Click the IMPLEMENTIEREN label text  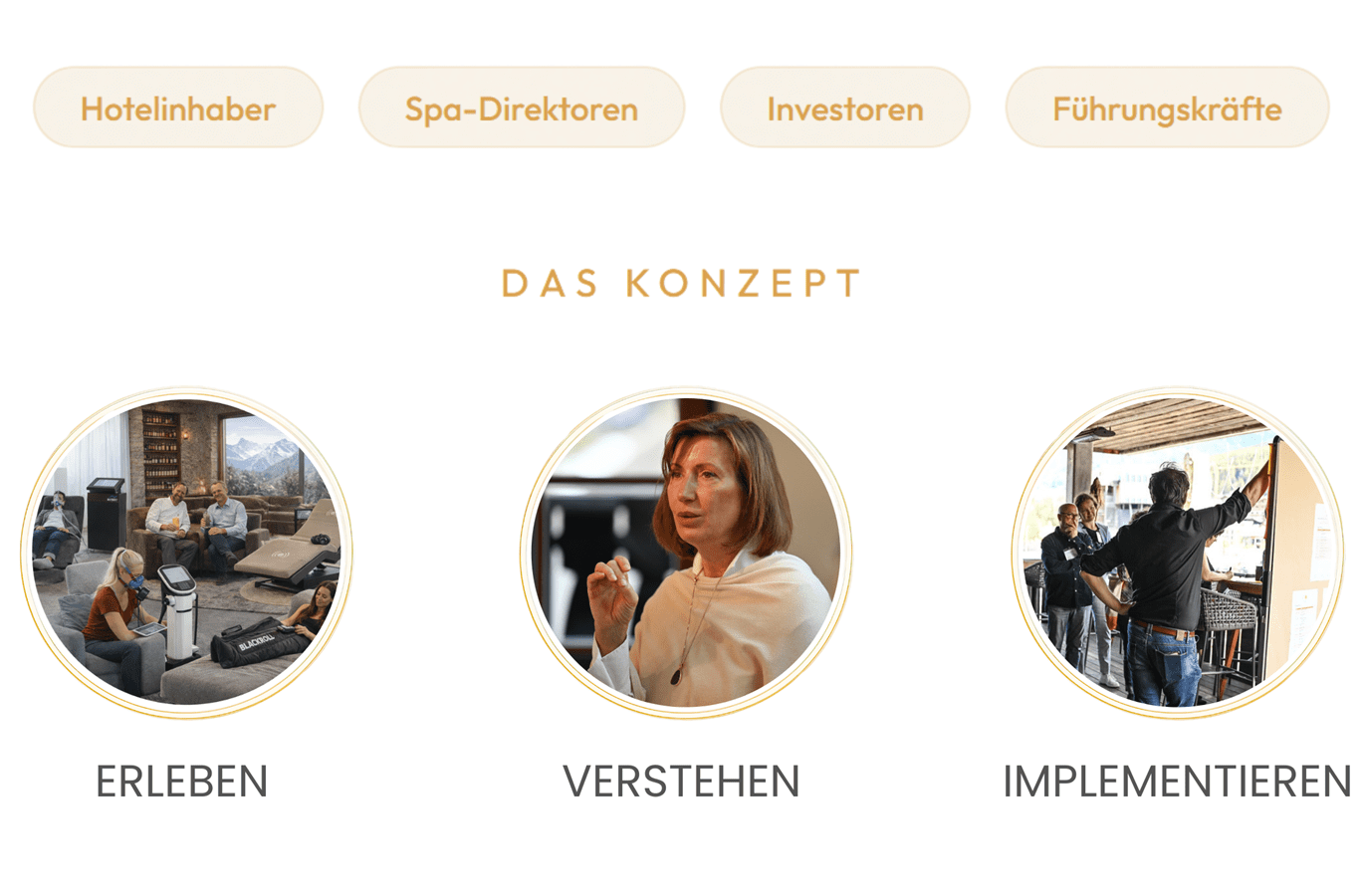[x=1177, y=782]
